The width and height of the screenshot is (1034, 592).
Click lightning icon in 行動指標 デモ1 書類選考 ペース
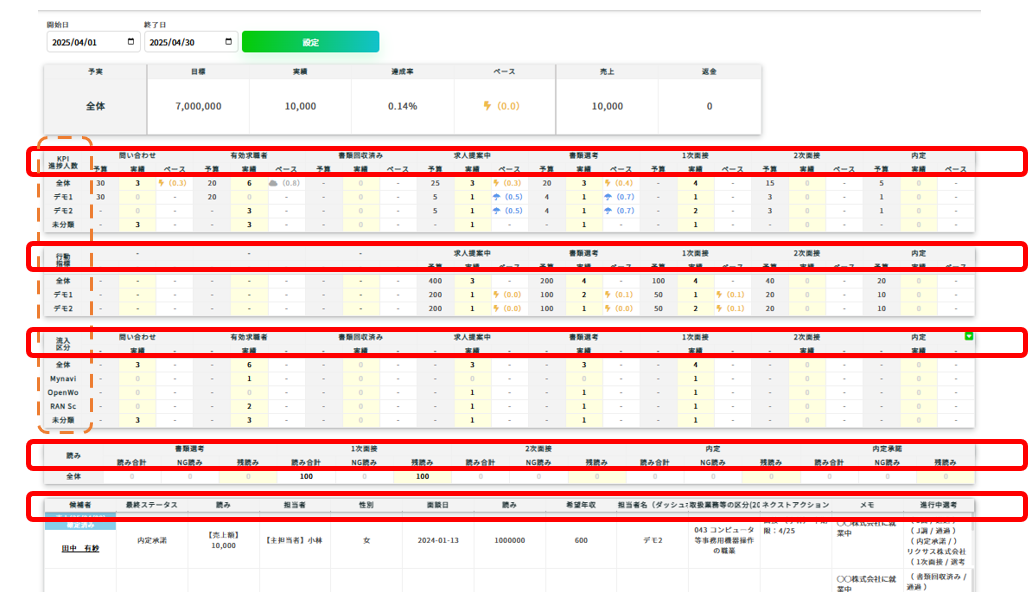pyautogui.click(x=607, y=295)
